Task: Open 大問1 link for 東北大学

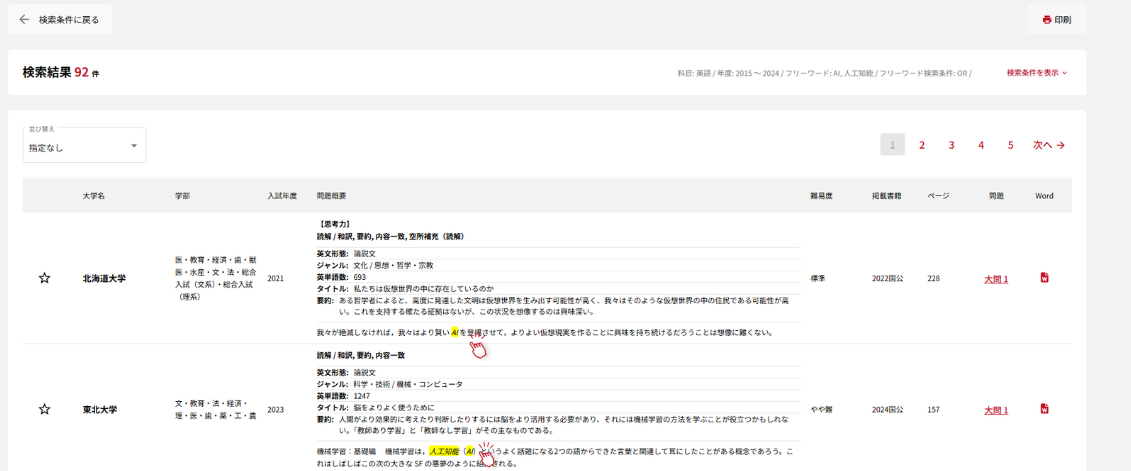Action: pos(995,410)
